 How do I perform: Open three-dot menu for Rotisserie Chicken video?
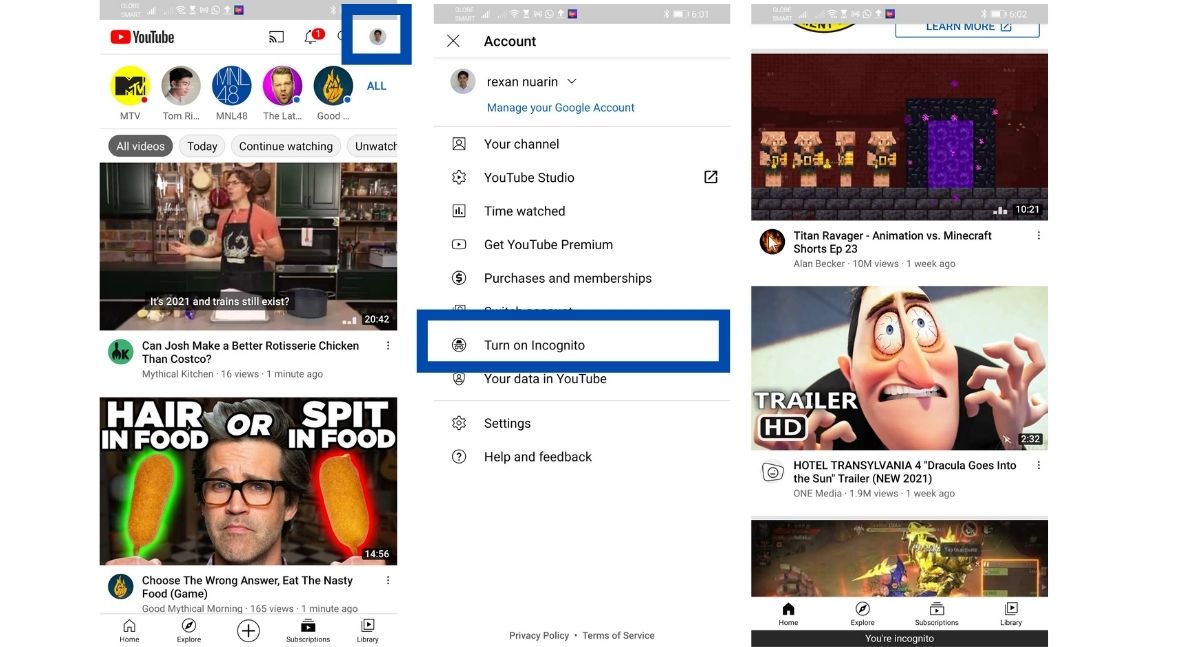[x=388, y=346]
